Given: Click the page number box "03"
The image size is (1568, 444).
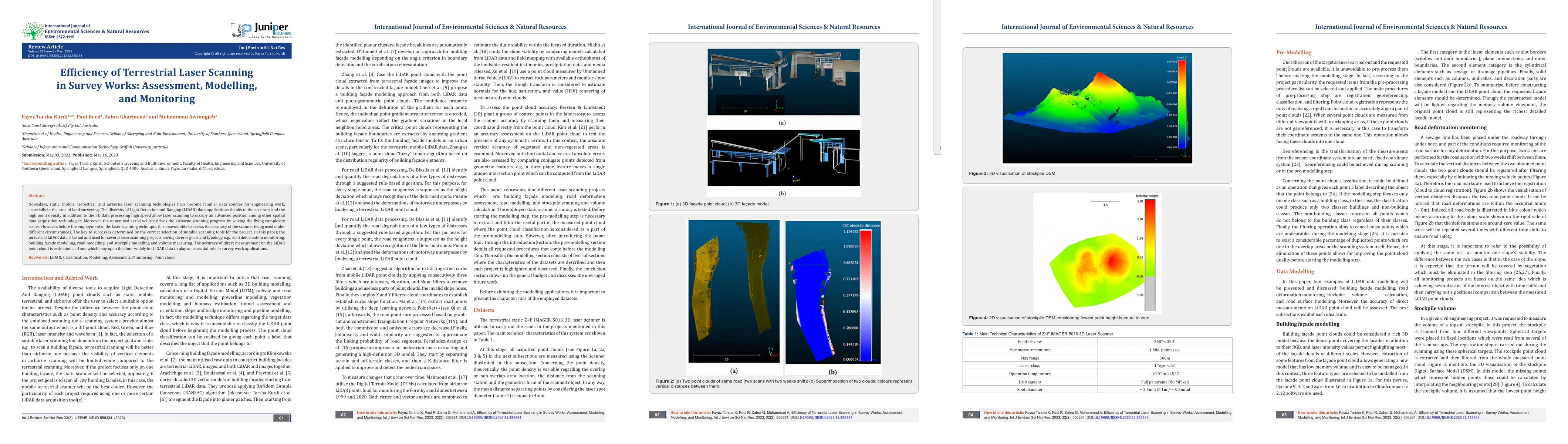Looking at the screenshot, I should click(657, 415).
